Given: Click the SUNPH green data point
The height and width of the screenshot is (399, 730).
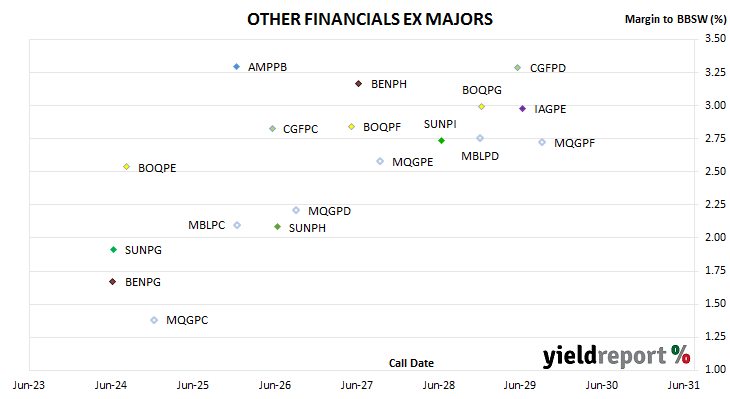Looking at the screenshot, I should click(277, 227).
